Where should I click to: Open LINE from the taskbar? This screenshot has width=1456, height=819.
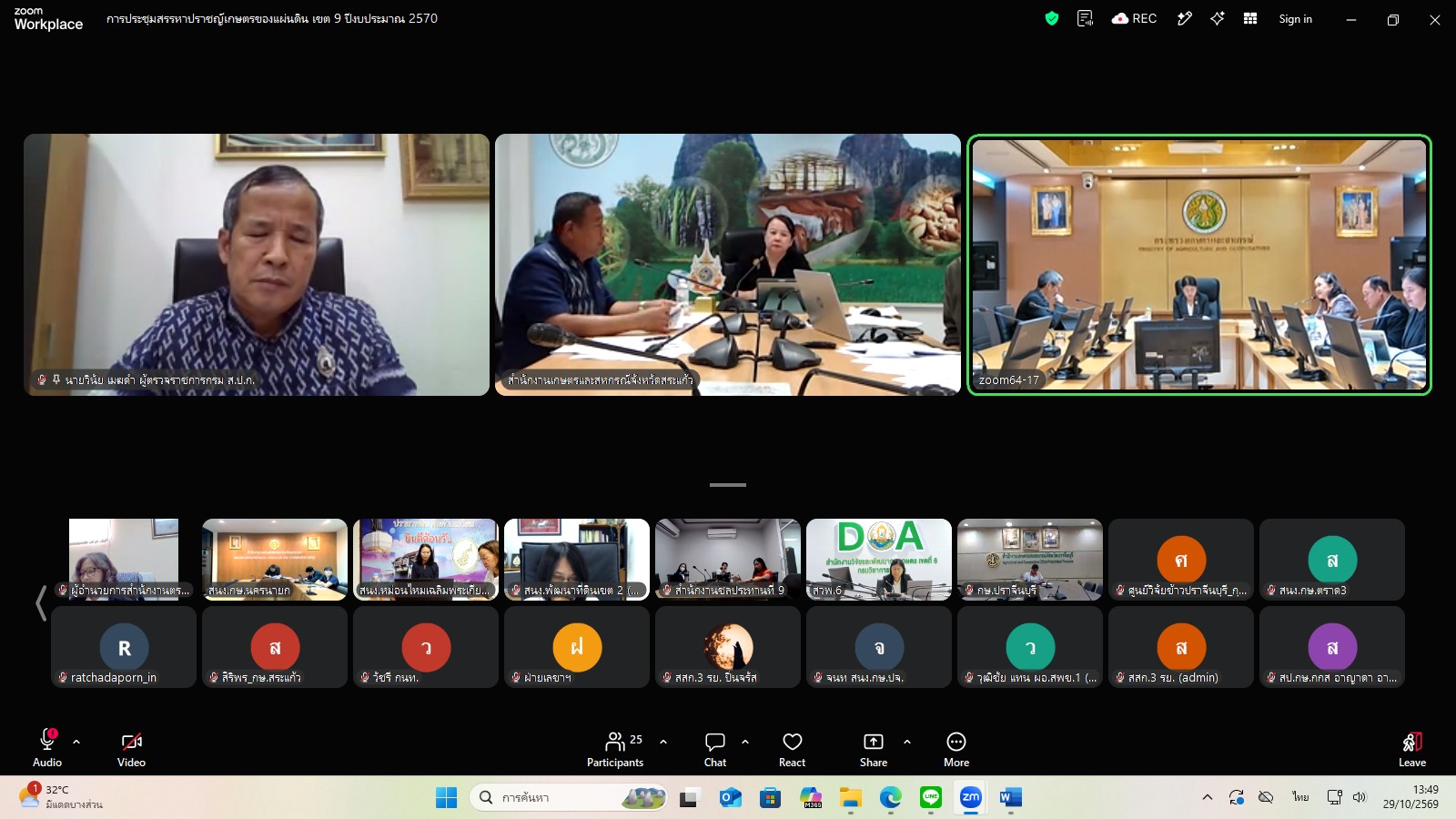931,798
